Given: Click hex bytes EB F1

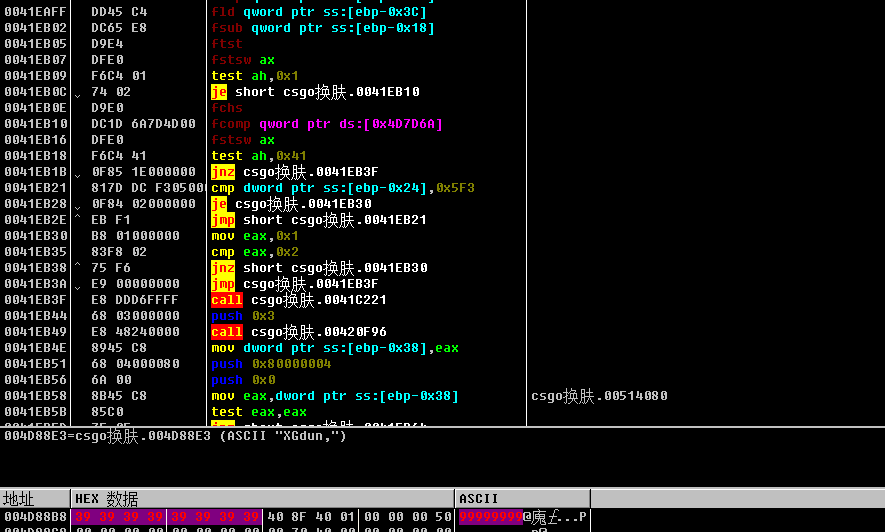Looking at the screenshot, I should click(x=111, y=219).
